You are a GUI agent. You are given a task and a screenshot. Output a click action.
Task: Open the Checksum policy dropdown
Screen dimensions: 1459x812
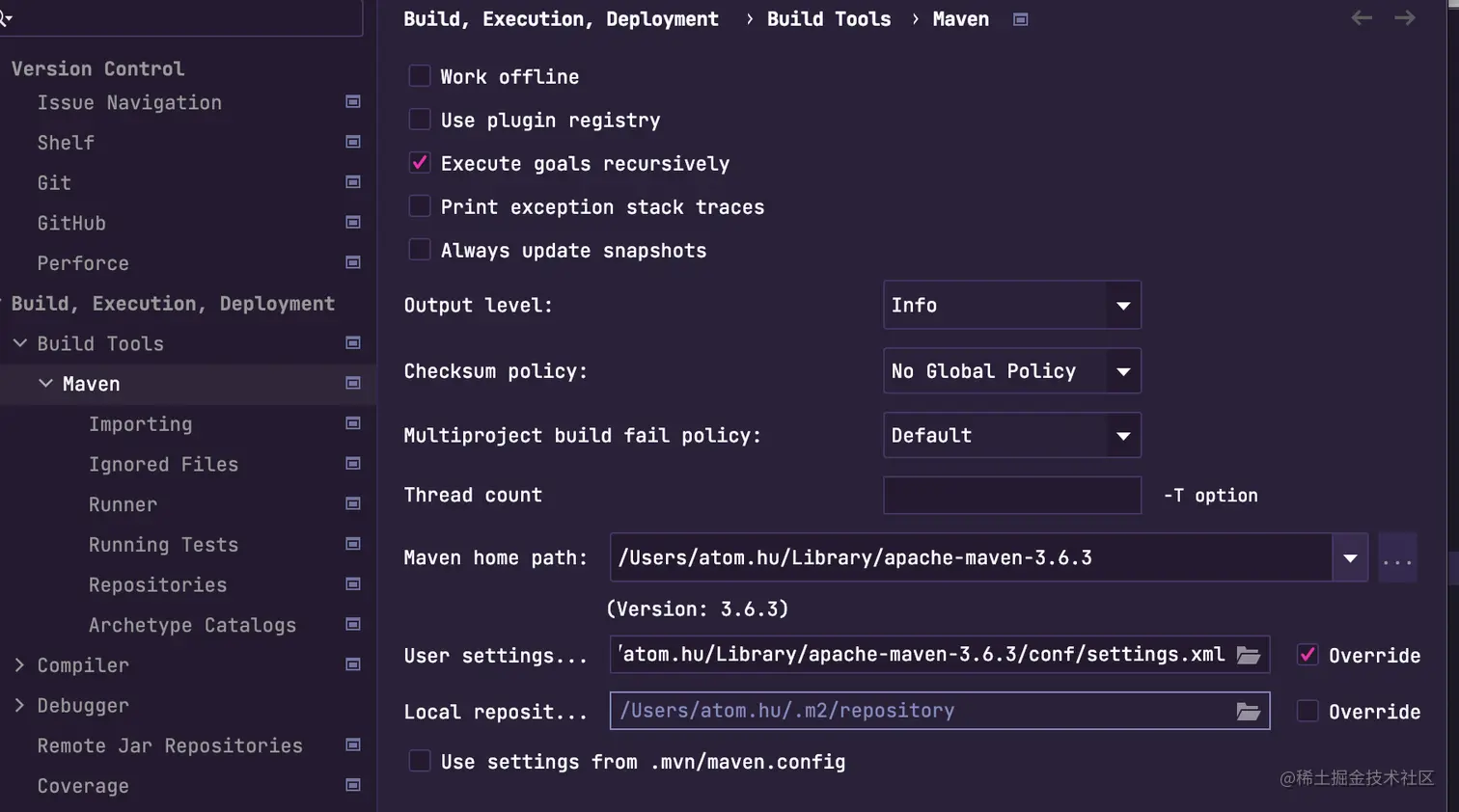tap(1012, 371)
